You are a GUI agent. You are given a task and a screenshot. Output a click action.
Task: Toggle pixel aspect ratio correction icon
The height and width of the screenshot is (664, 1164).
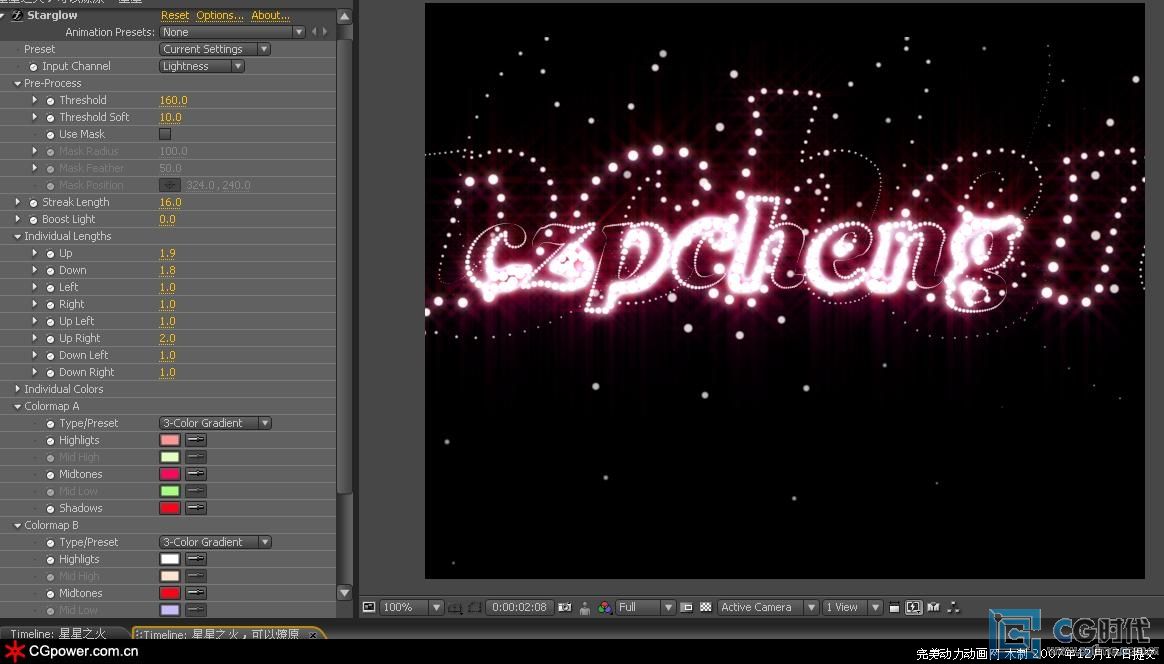point(894,607)
